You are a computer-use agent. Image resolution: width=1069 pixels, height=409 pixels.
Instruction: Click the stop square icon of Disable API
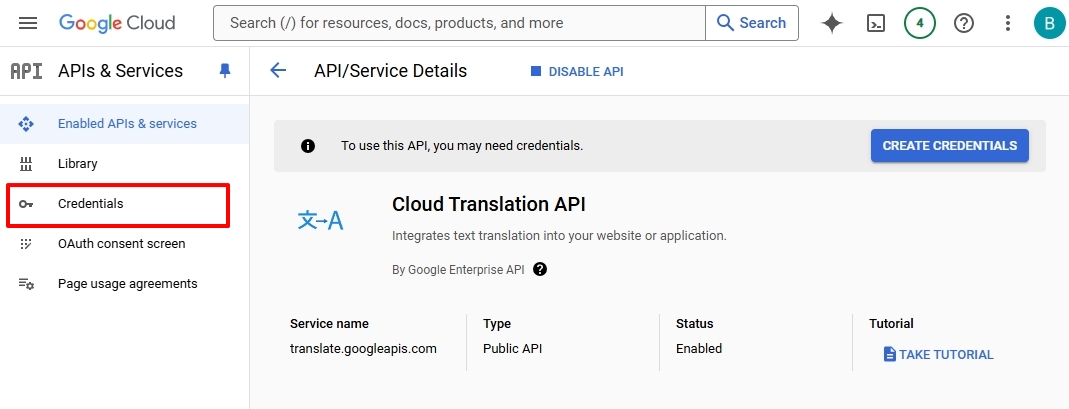pyautogui.click(x=536, y=71)
